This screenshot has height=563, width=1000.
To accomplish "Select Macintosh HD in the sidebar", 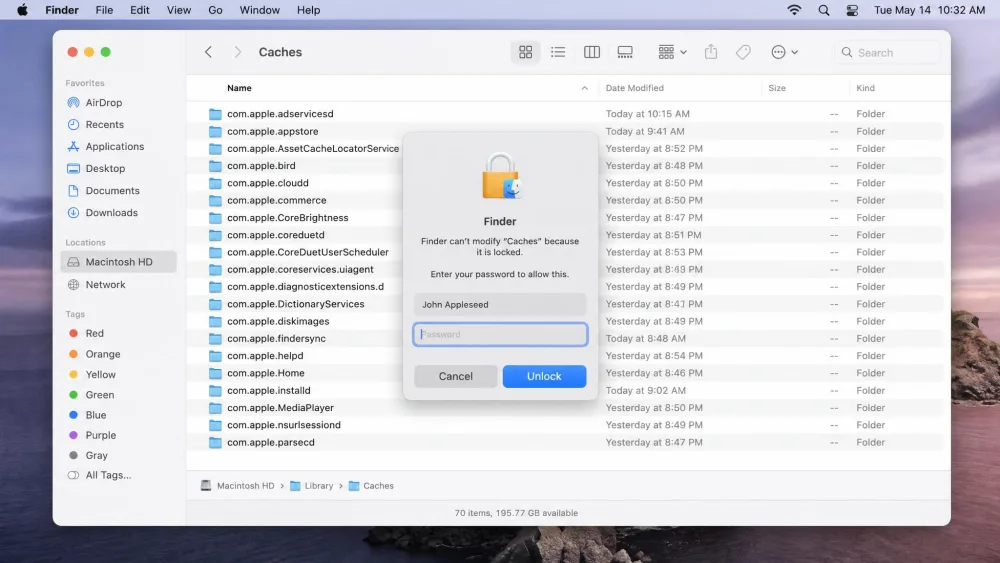I will [x=119, y=262].
